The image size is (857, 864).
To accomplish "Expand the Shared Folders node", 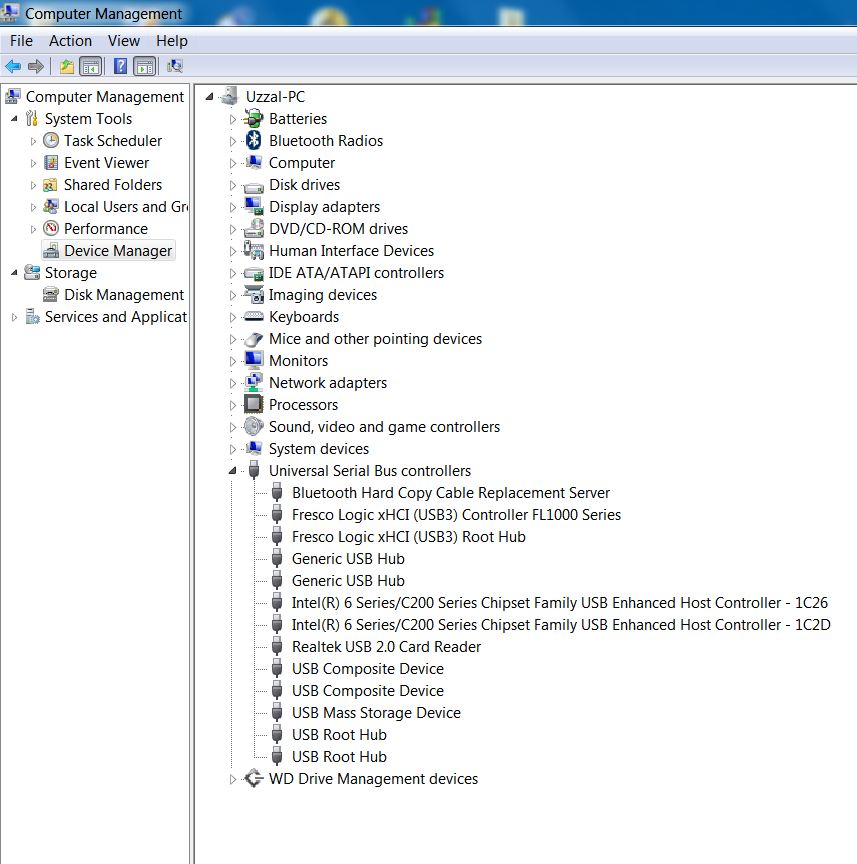I will click(33, 185).
